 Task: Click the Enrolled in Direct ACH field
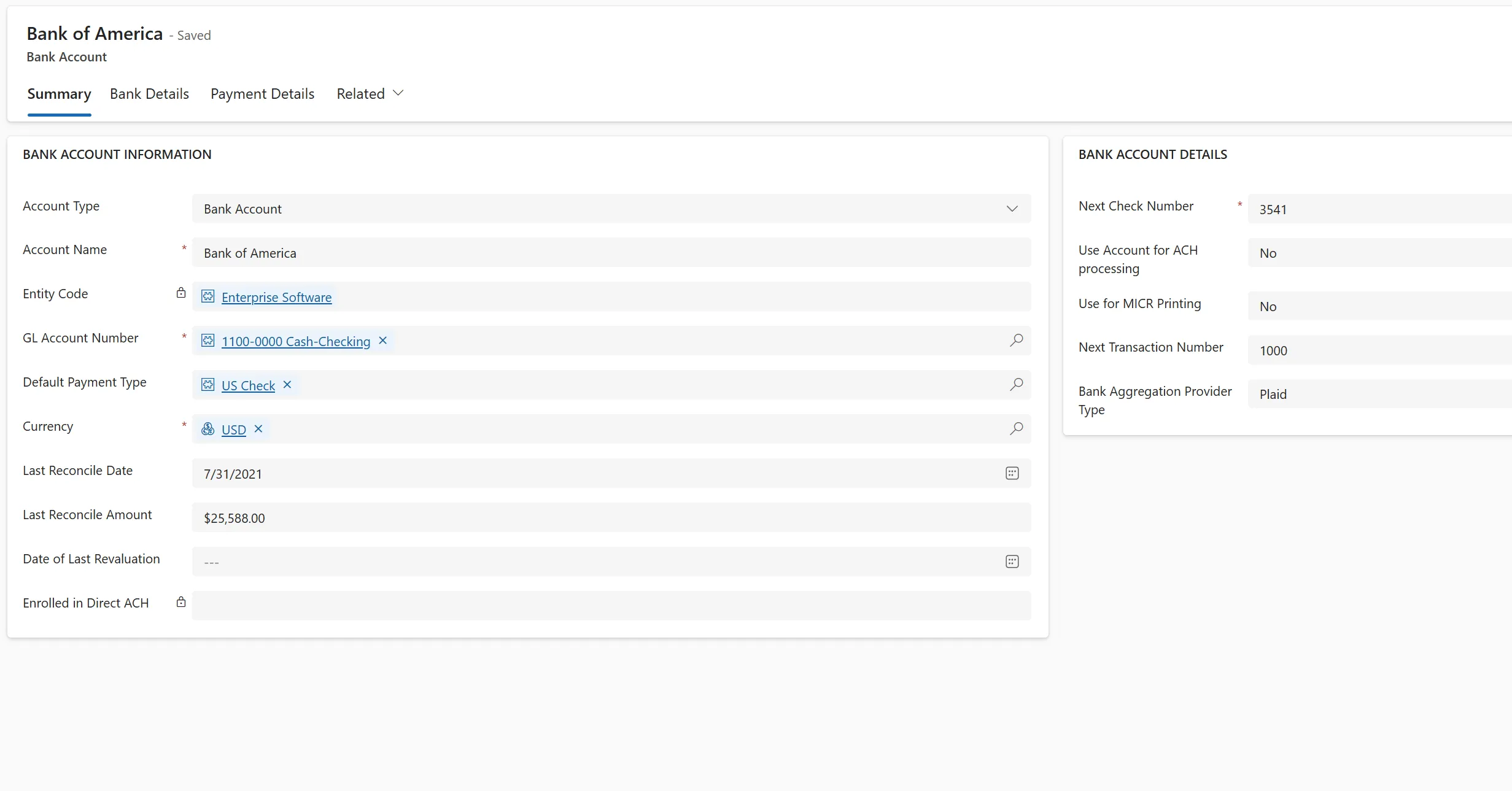point(611,606)
